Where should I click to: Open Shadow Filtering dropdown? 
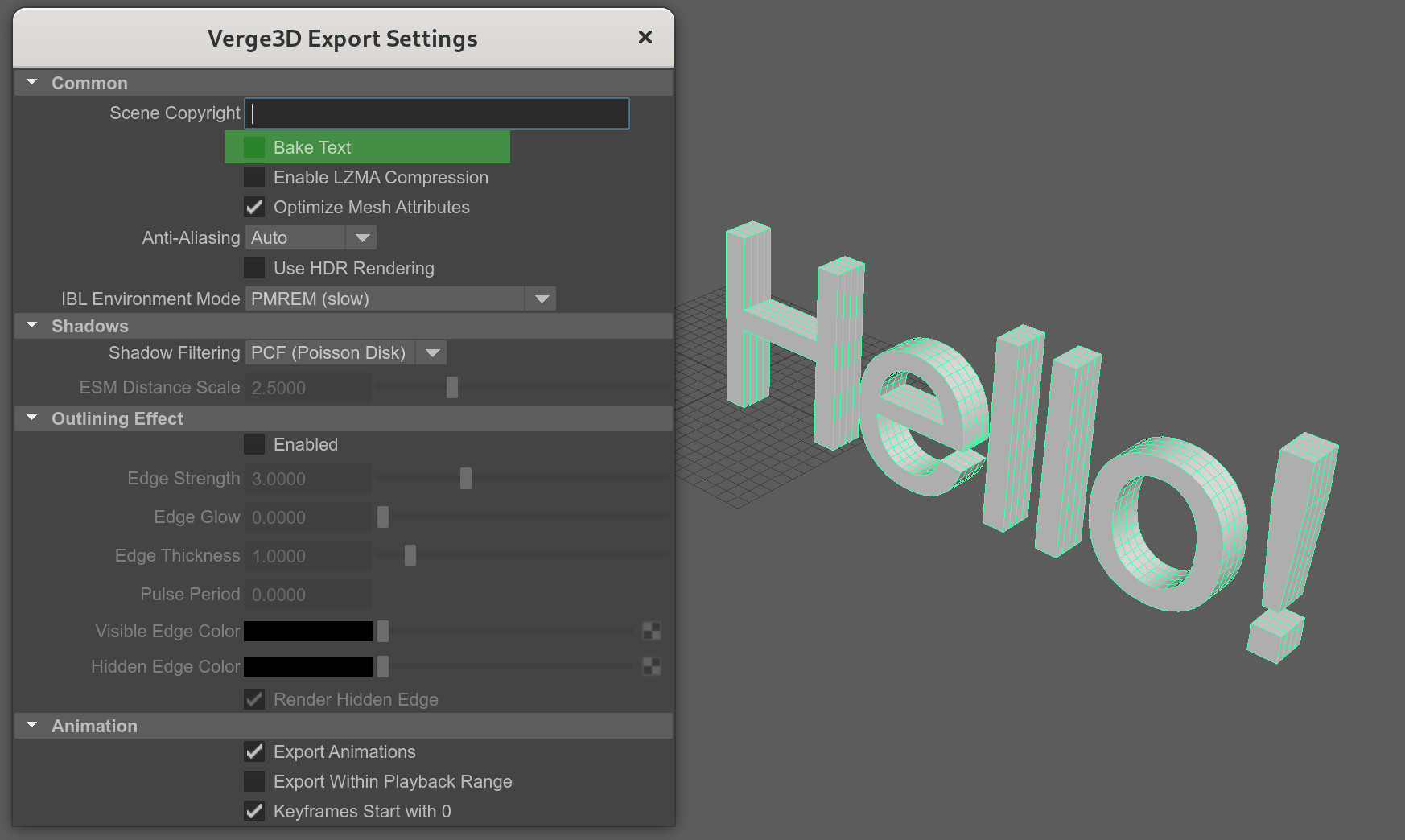345,352
